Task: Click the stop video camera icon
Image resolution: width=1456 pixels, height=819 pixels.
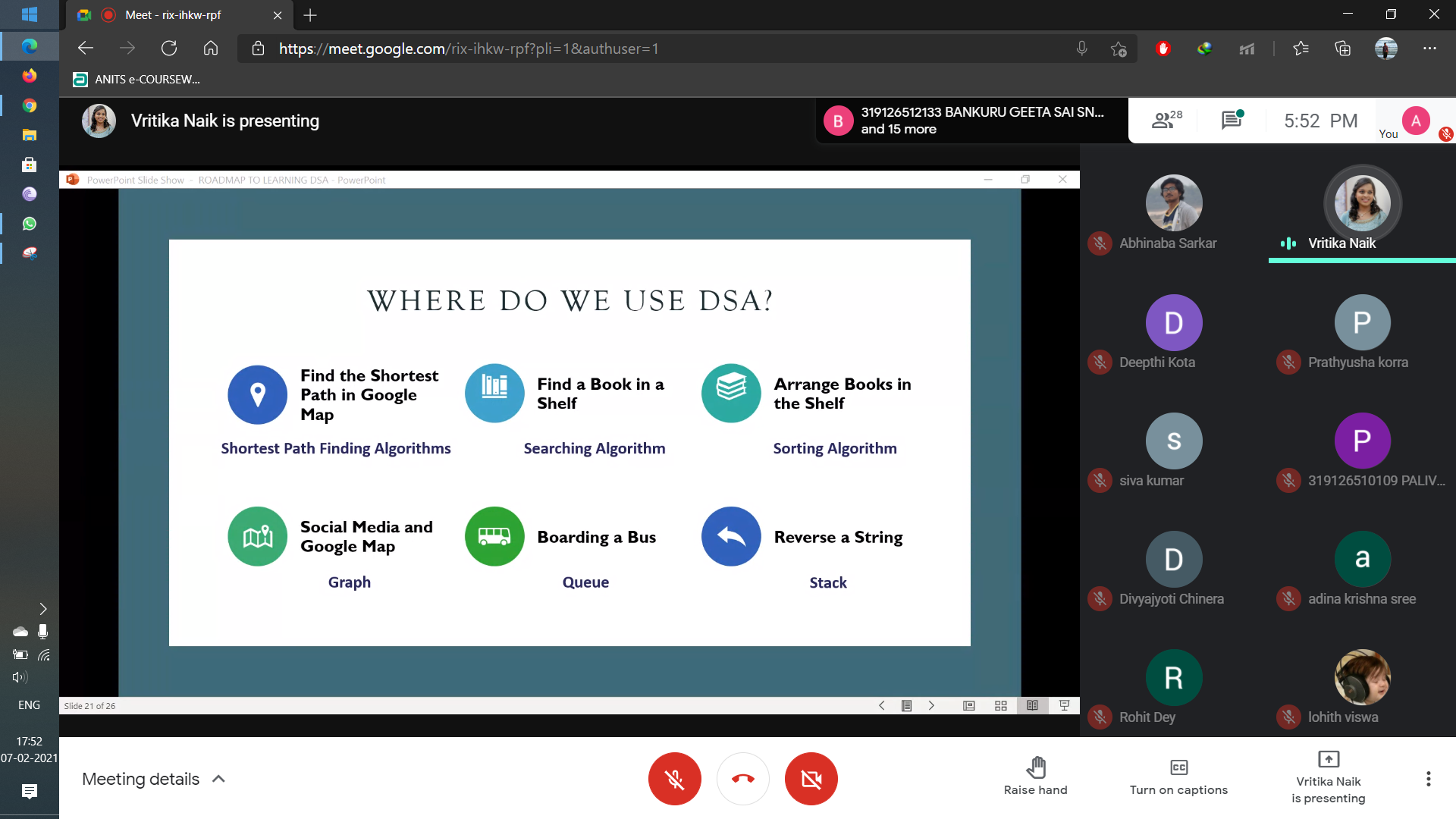Action: (x=808, y=778)
